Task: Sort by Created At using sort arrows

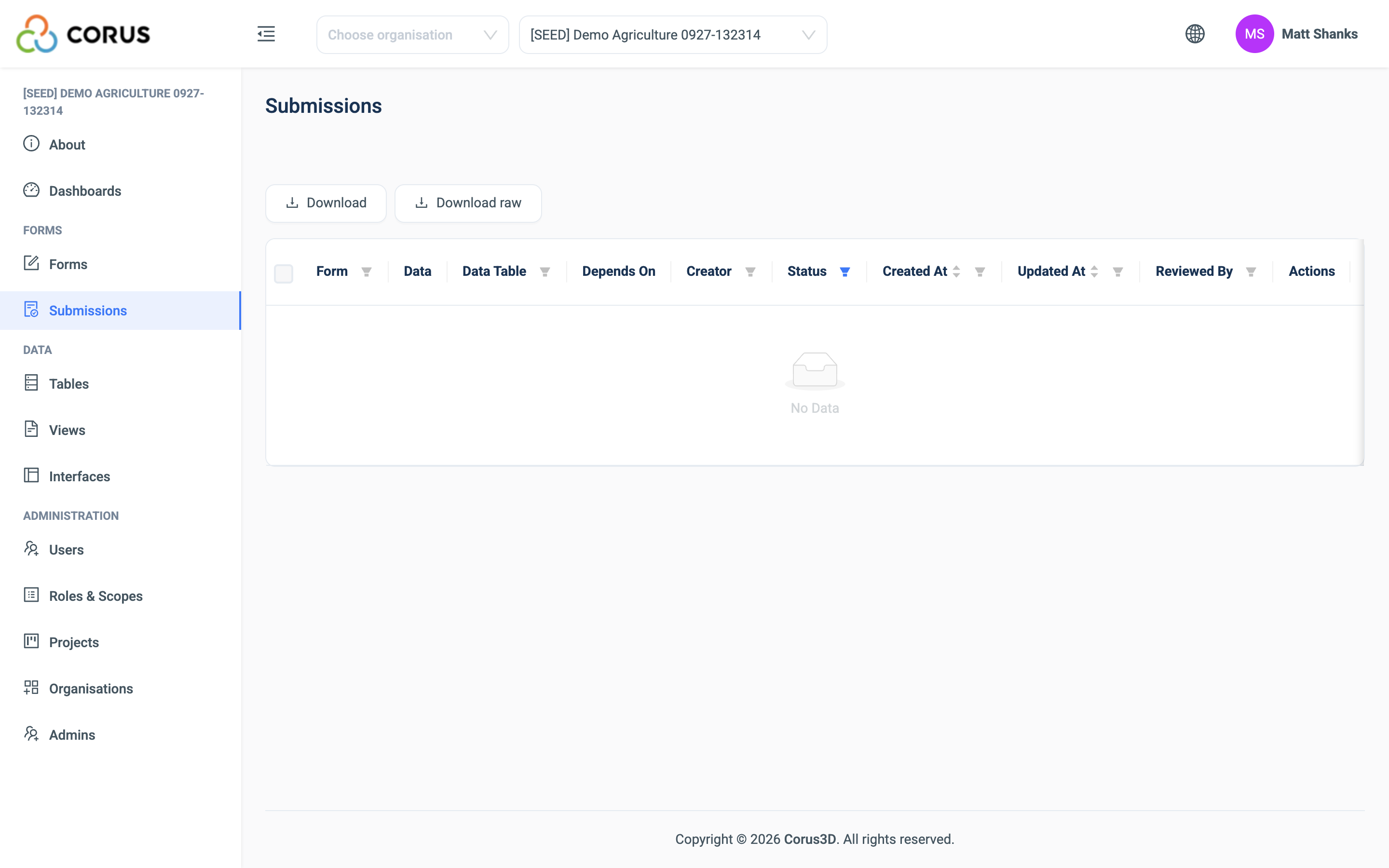Action: (x=956, y=271)
